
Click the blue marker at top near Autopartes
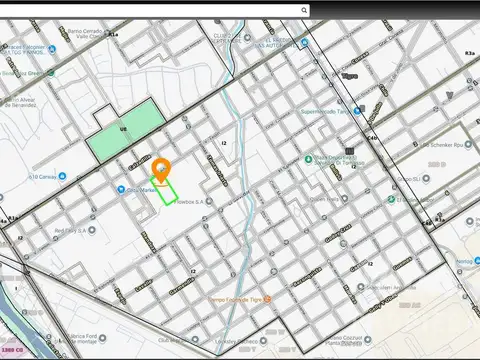click(x=304, y=43)
